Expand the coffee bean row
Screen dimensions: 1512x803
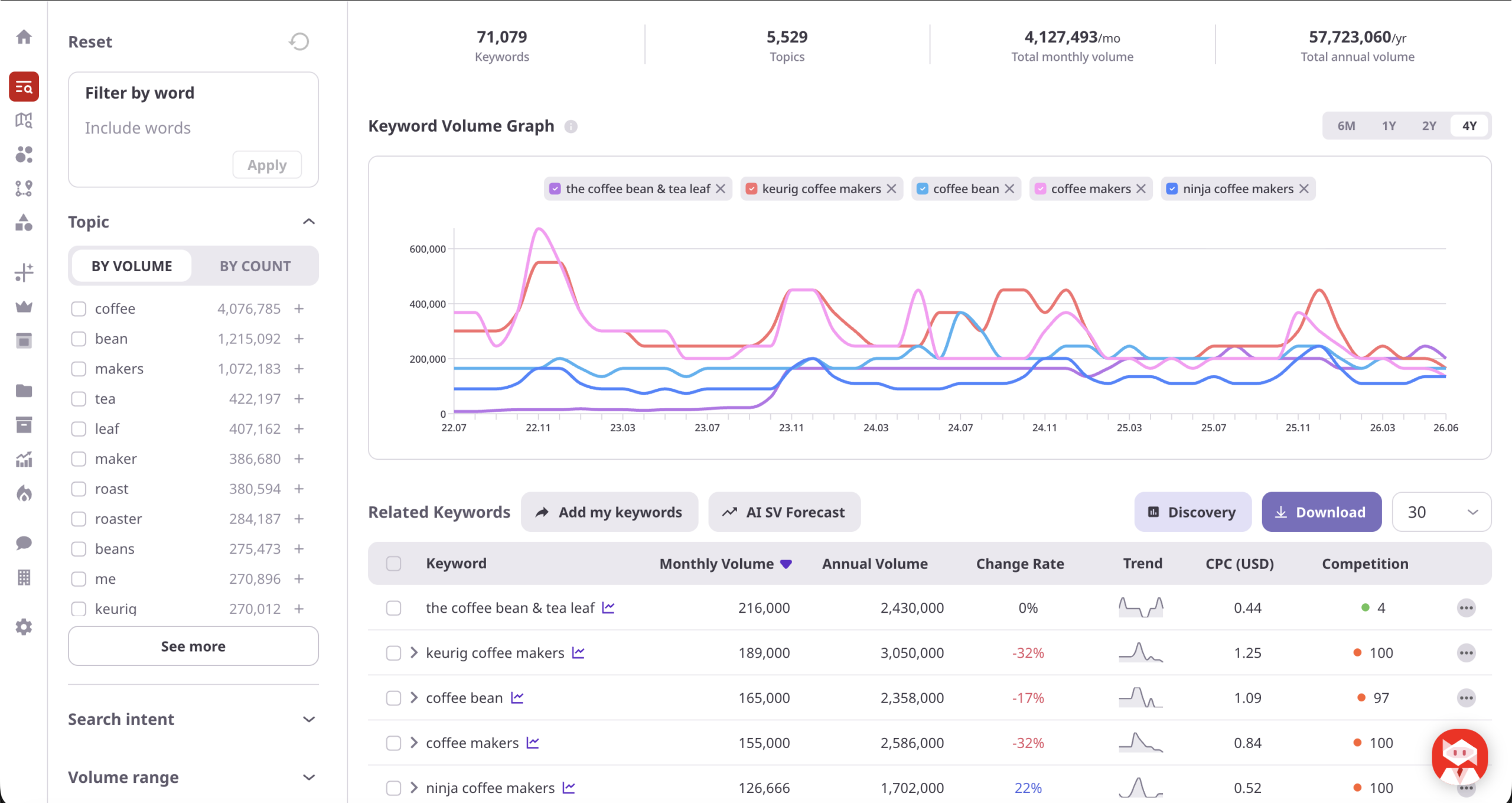pyautogui.click(x=414, y=698)
